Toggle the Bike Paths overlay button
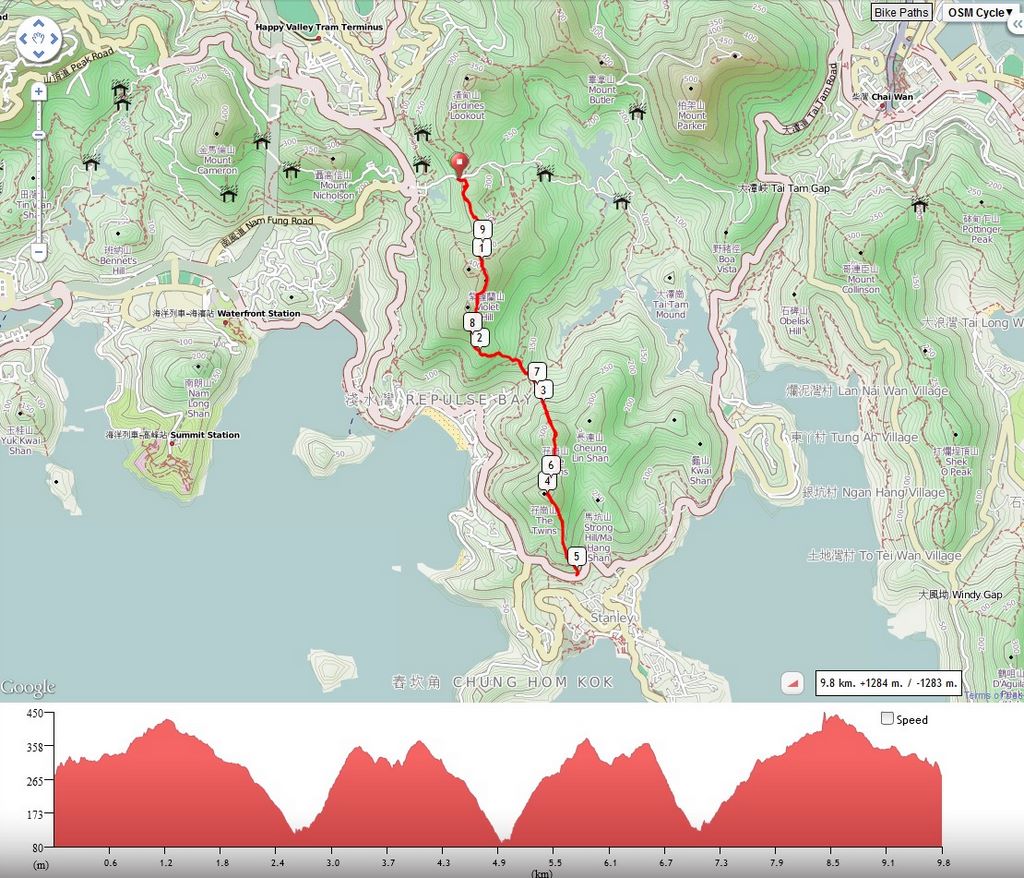Image resolution: width=1024 pixels, height=878 pixels. point(901,12)
